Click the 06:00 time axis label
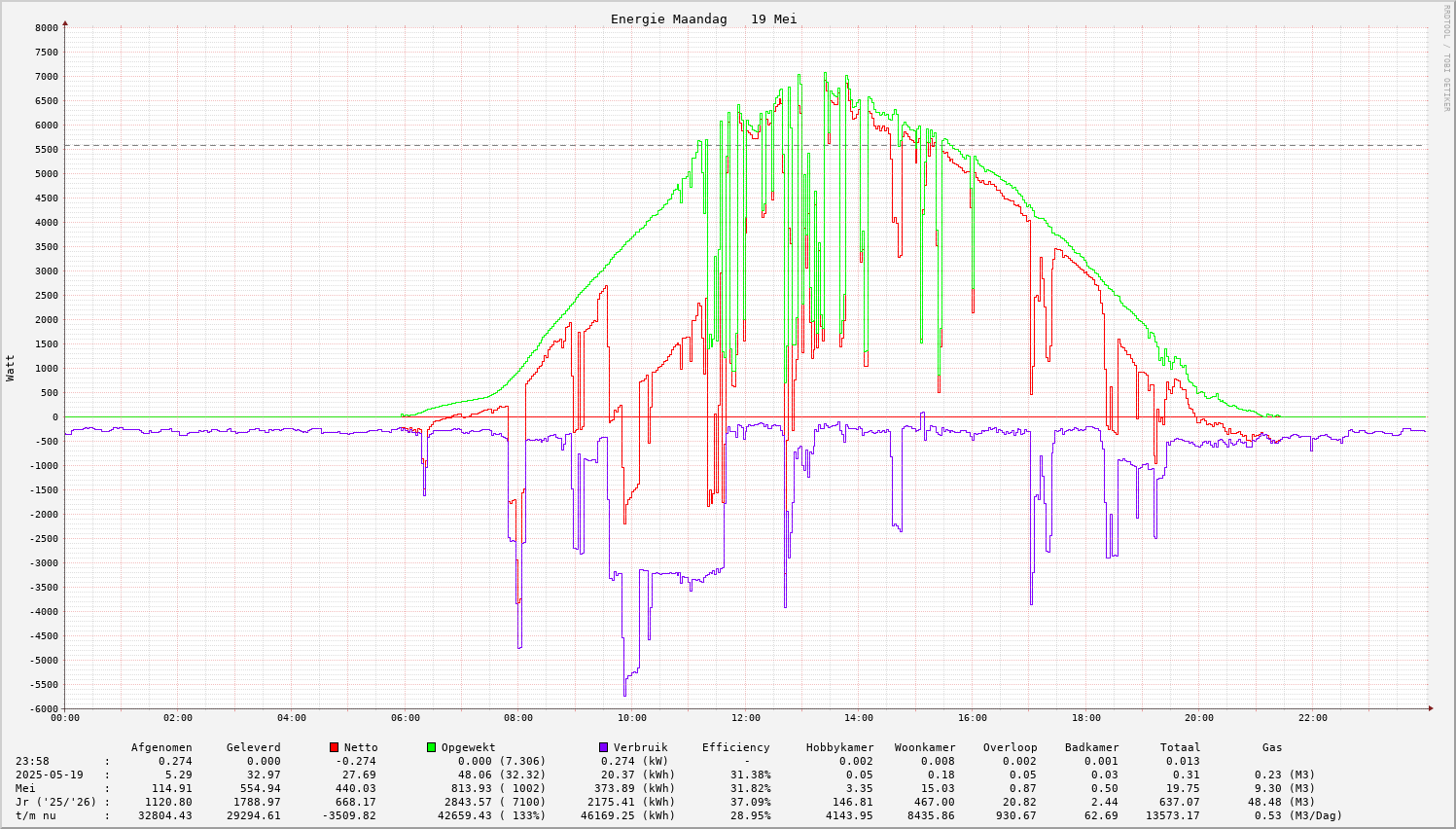This screenshot has width=1456, height=829. (406, 718)
